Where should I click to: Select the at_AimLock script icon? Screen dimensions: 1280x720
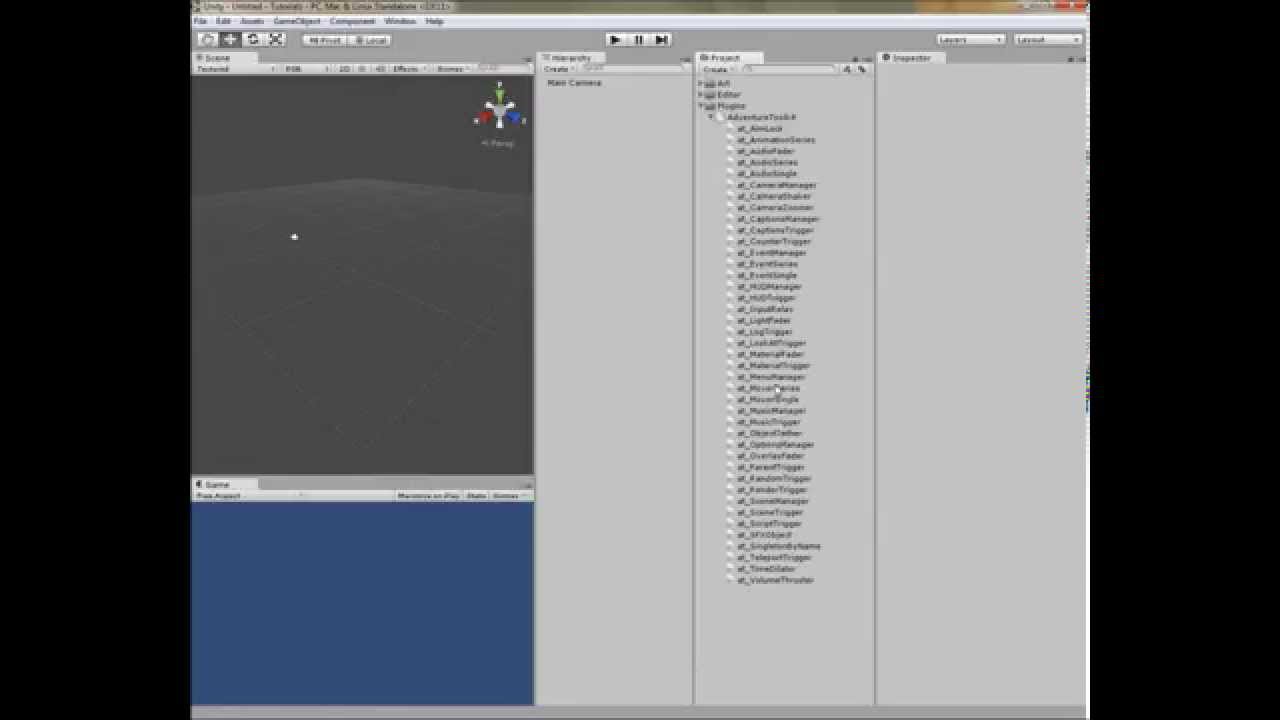pyautogui.click(x=731, y=129)
